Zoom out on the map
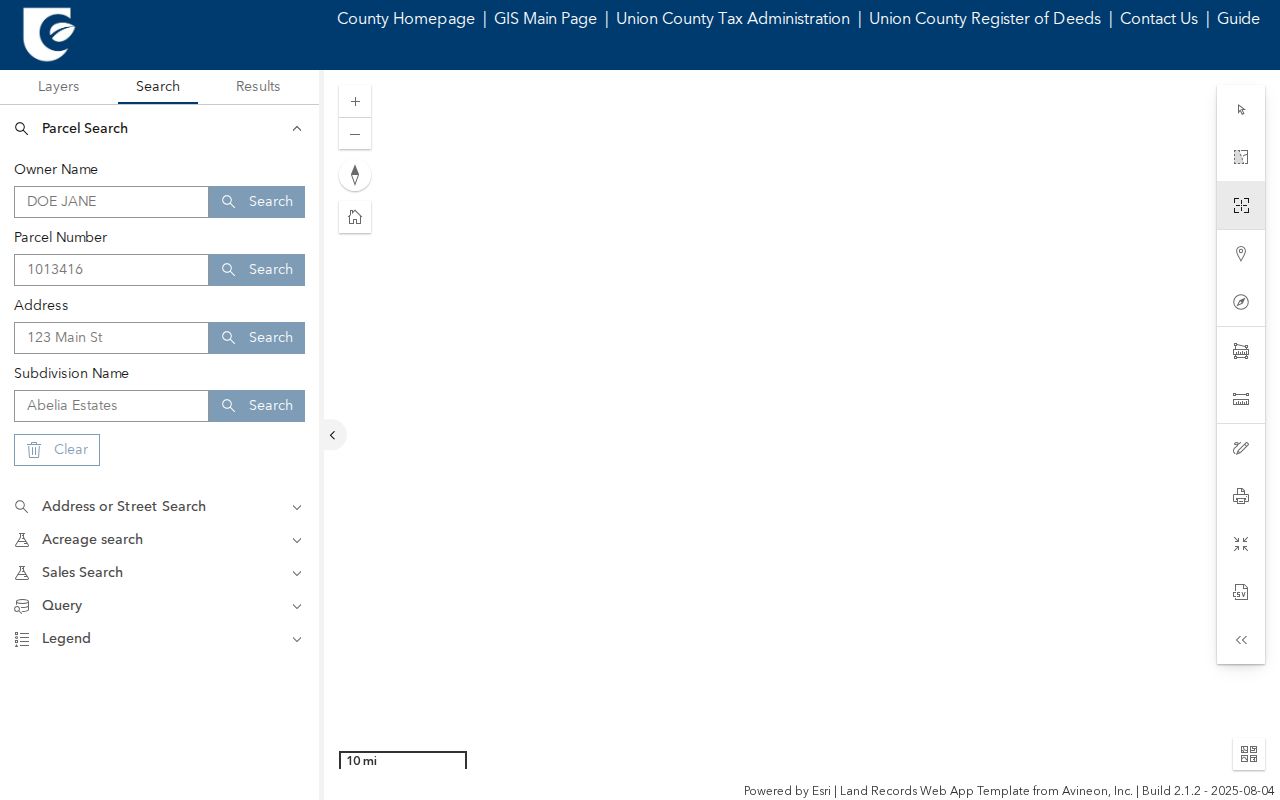1280x800 pixels. [355, 134]
